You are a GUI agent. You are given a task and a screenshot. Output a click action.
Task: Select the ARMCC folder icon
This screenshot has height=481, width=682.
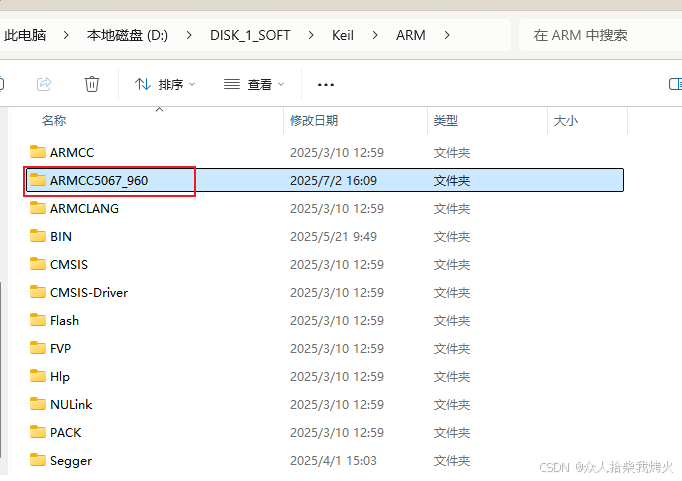coord(38,152)
